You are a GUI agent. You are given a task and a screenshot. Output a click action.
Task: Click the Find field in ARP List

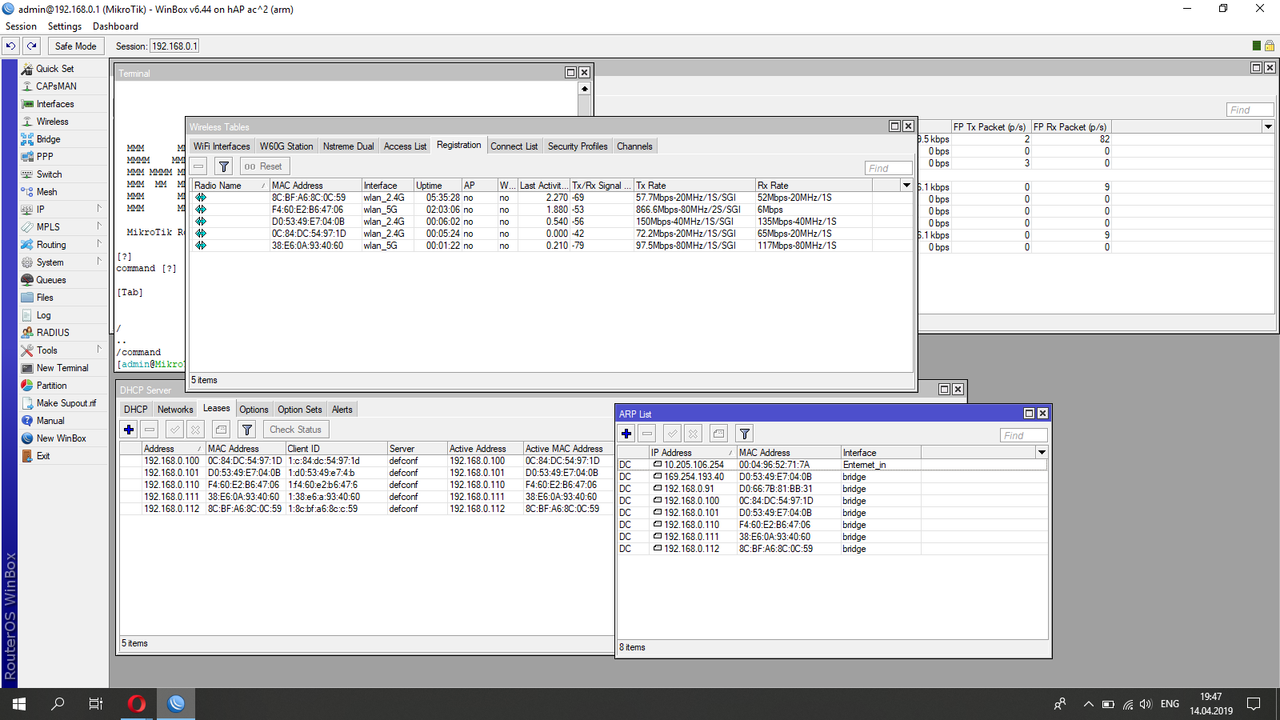point(1024,435)
